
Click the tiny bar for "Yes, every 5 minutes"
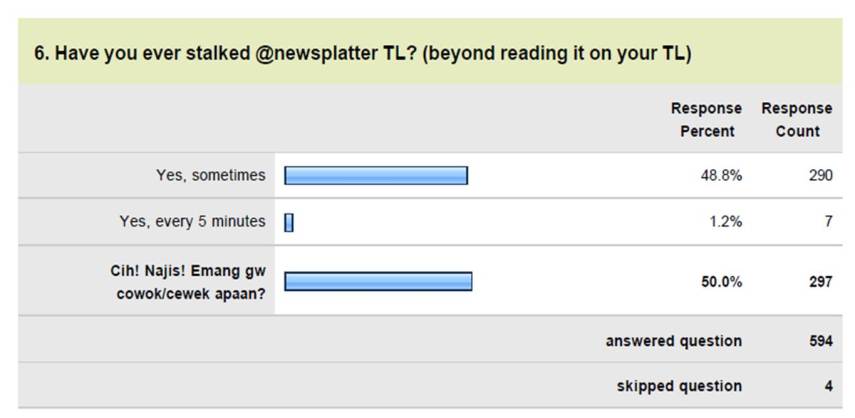click(289, 223)
